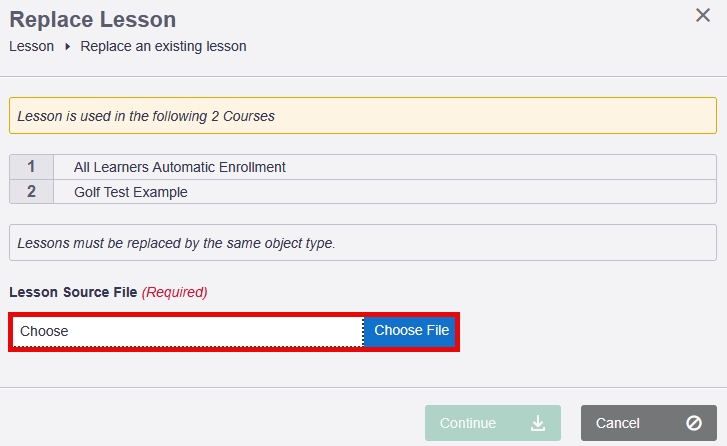Click the red (Required) indicator
The width and height of the screenshot is (727, 446).
tap(175, 292)
